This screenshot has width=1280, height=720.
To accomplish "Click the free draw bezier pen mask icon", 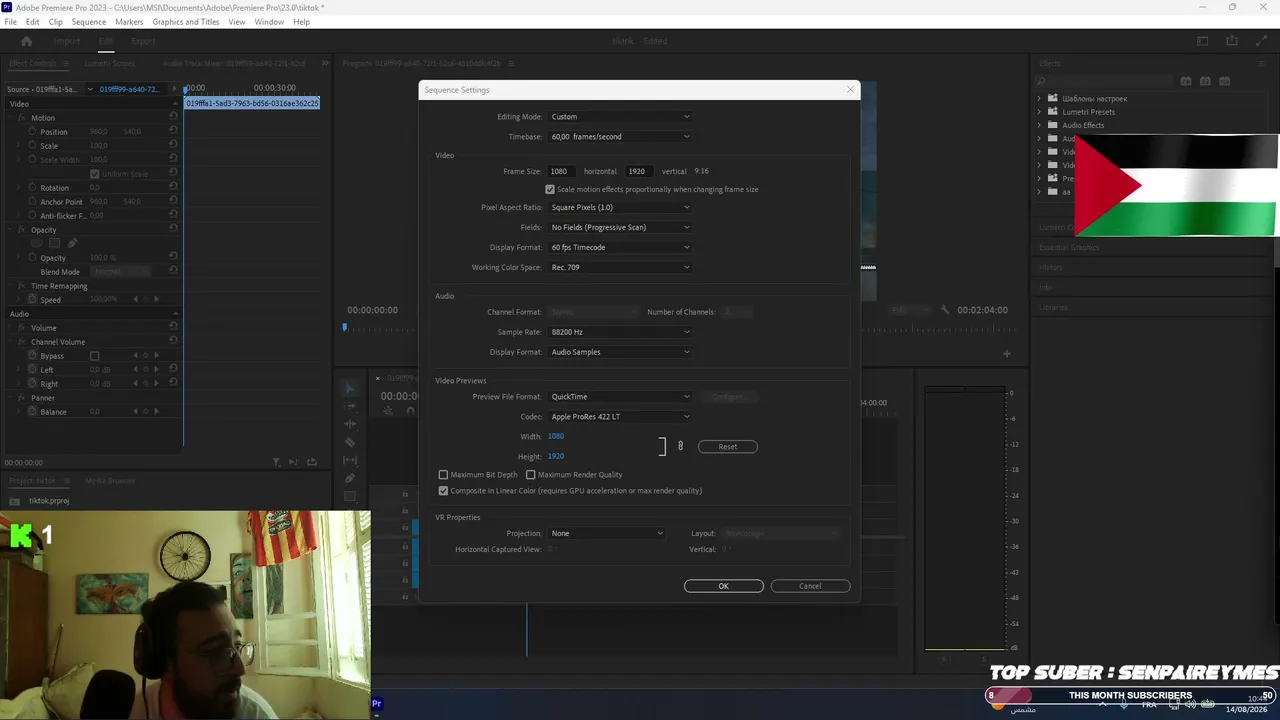I will point(72,243).
